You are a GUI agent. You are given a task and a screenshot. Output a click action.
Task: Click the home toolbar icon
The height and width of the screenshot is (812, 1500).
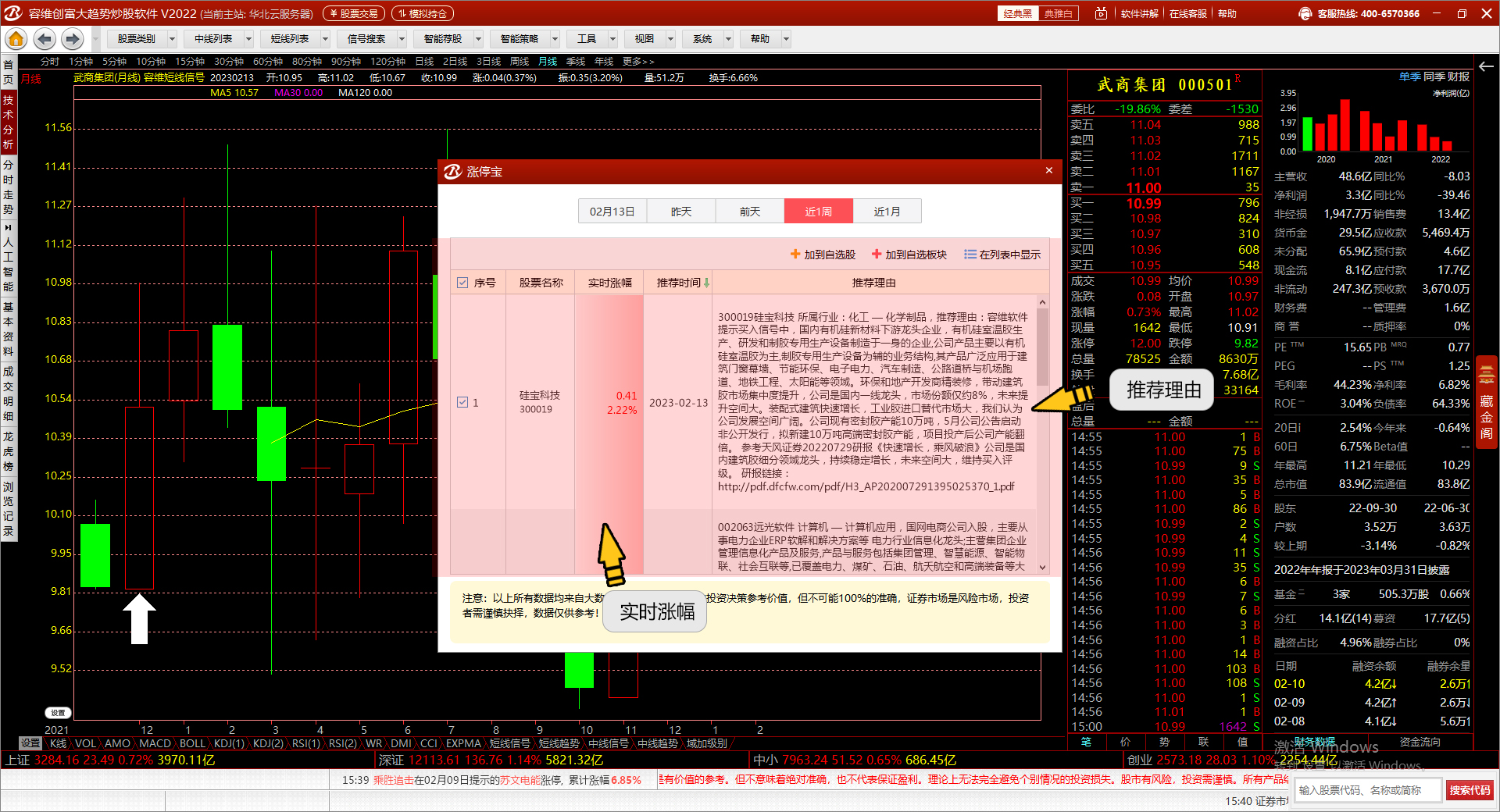[x=16, y=38]
